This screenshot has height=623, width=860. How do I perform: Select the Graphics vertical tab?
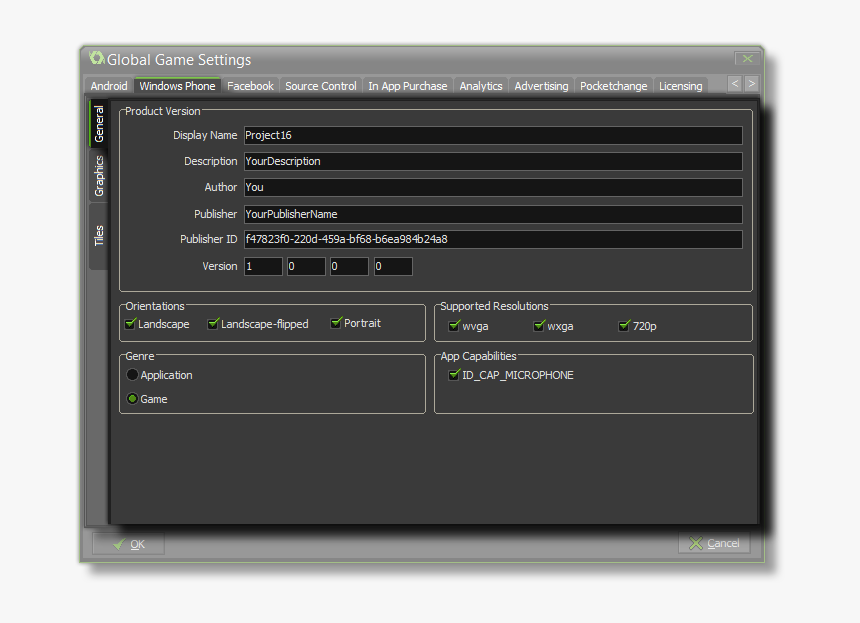(98, 175)
